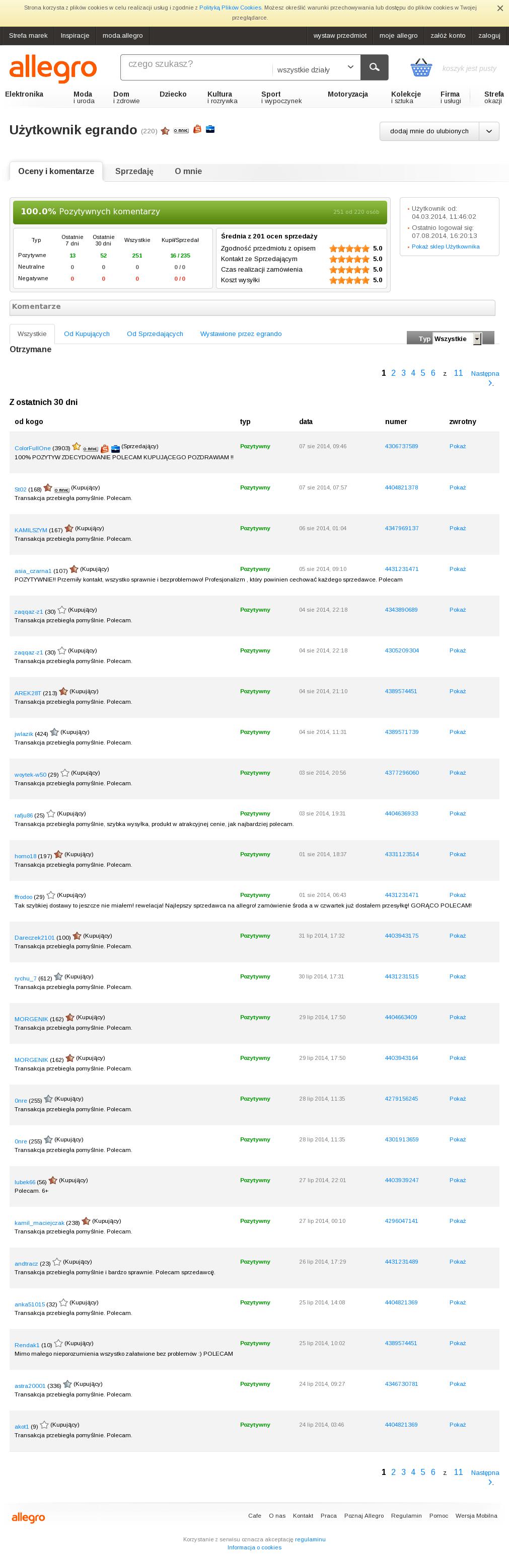Click the shop badge icon beside egrando
Screen dimensions: 509x1568
(197, 130)
